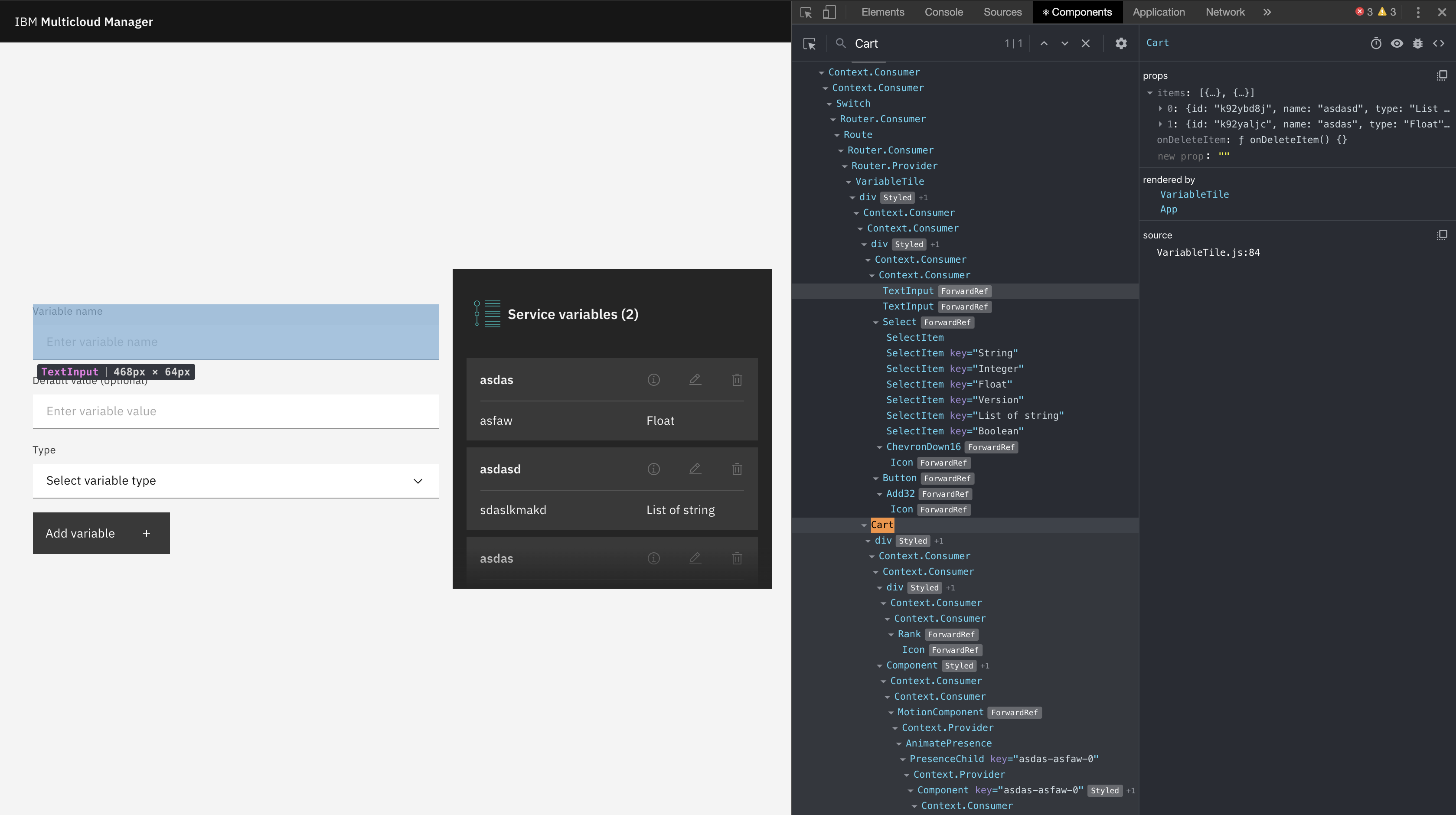Click the code brackets icon to view source

coord(1439,43)
